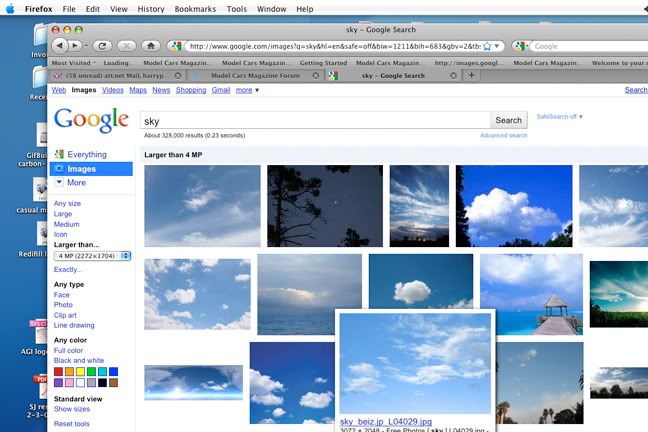
Task: Open the back/forward history dropdown arrow
Action: [86, 46]
